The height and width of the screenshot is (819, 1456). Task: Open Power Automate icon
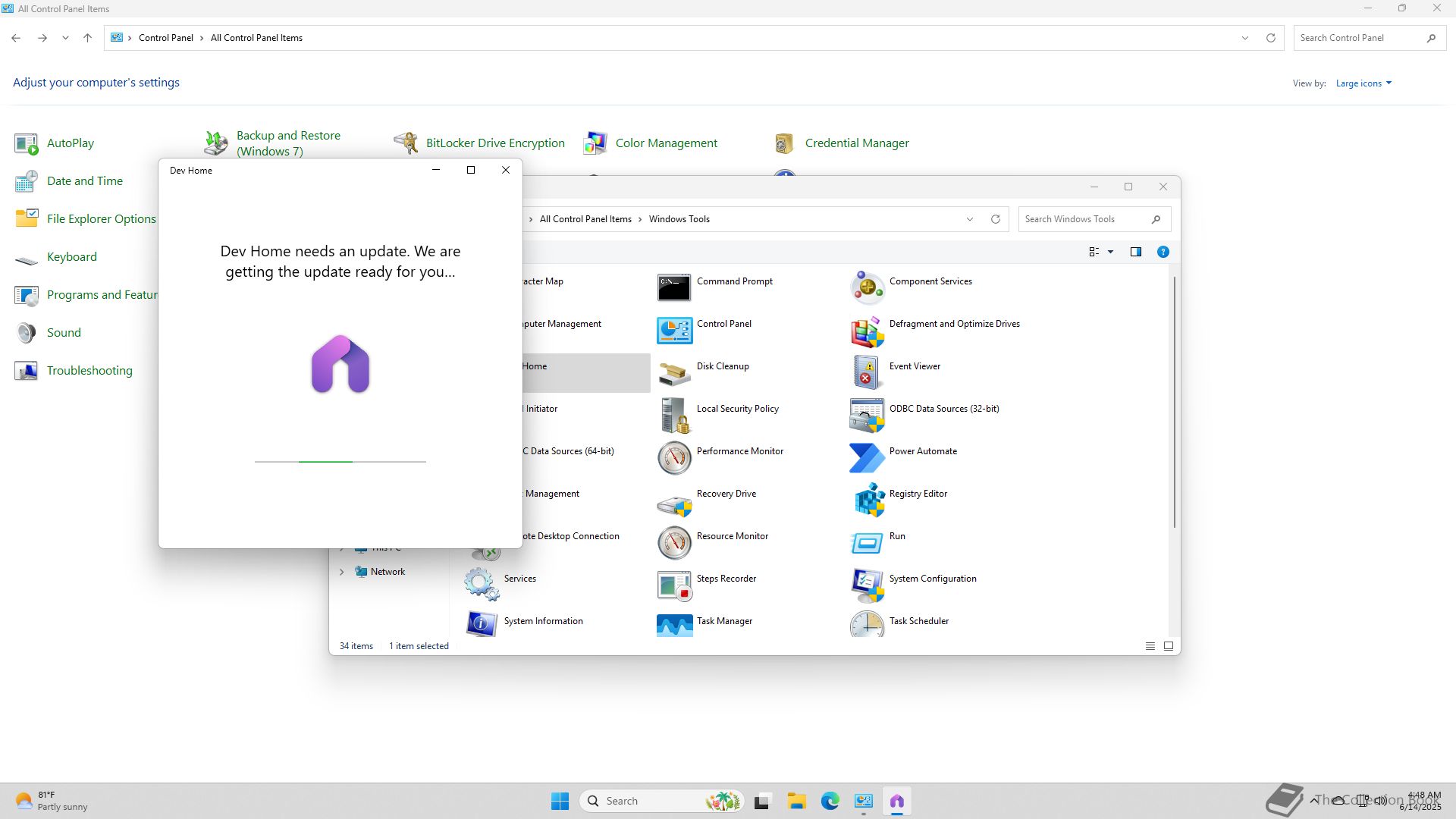(x=868, y=458)
